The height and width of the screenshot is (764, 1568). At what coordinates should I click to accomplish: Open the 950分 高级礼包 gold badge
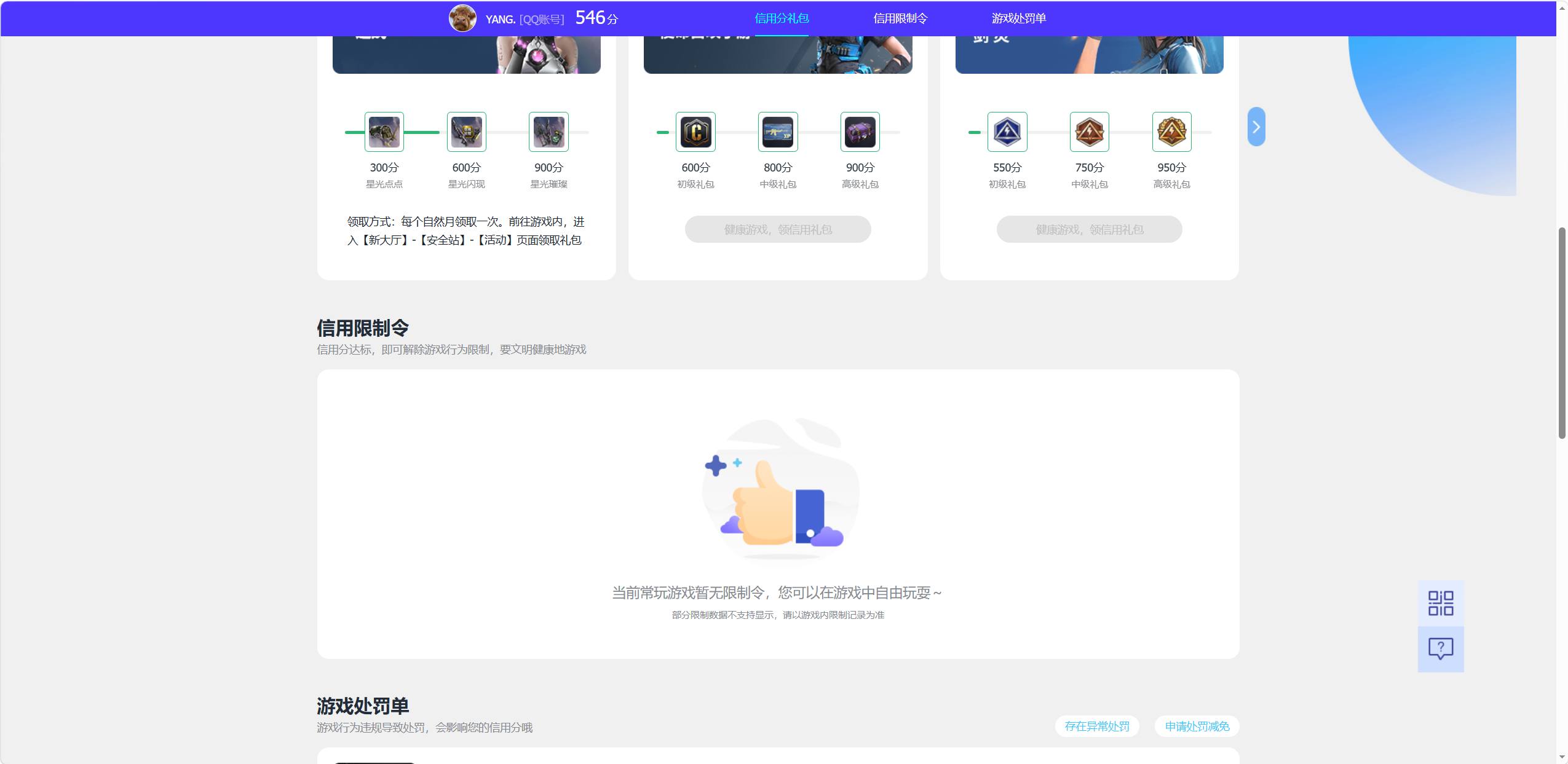(x=1172, y=132)
